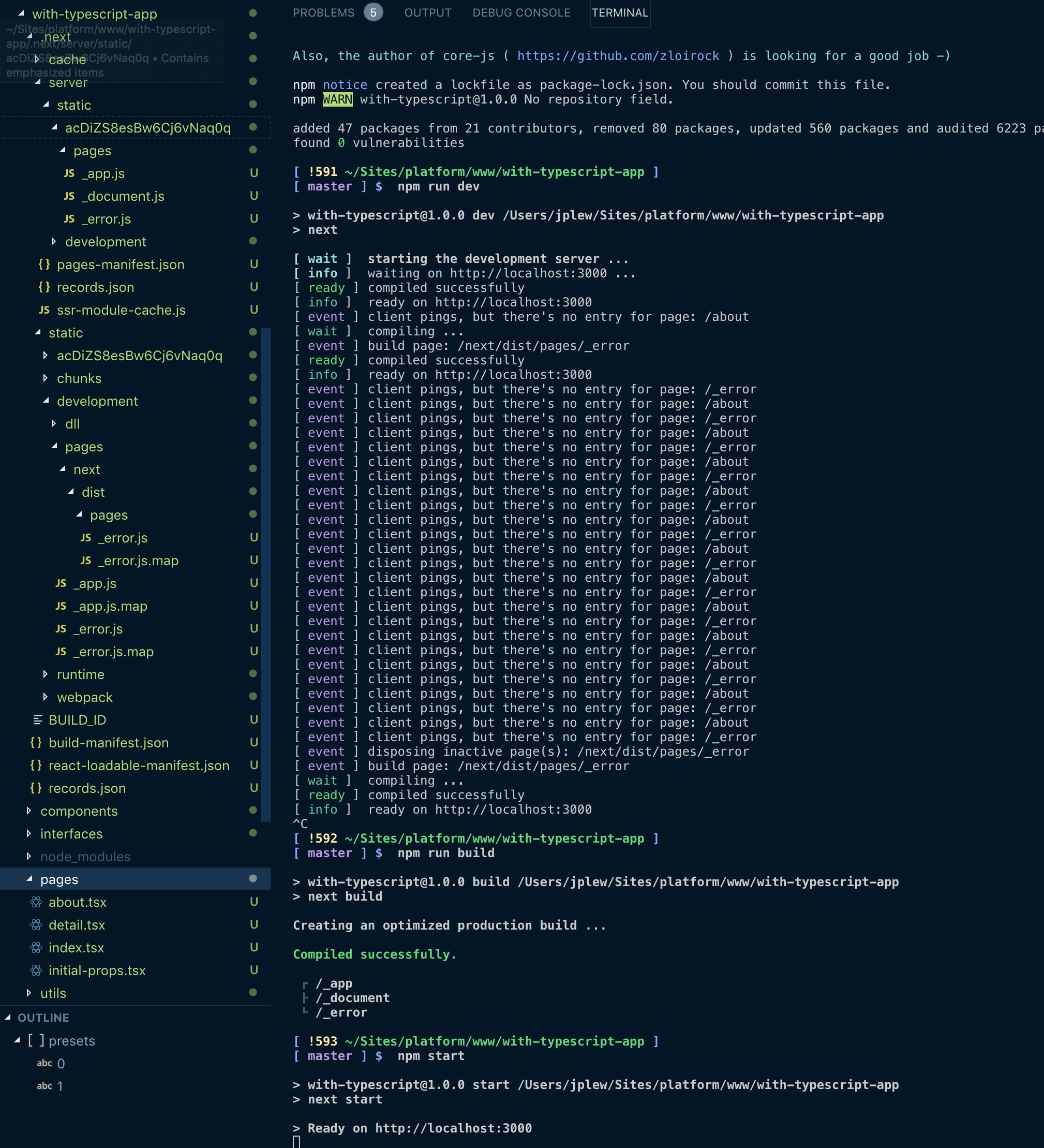Viewport: 1044px width, 1148px height.
Task: Click the React icon beside initial-props.tsx
Action: pyautogui.click(x=36, y=970)
